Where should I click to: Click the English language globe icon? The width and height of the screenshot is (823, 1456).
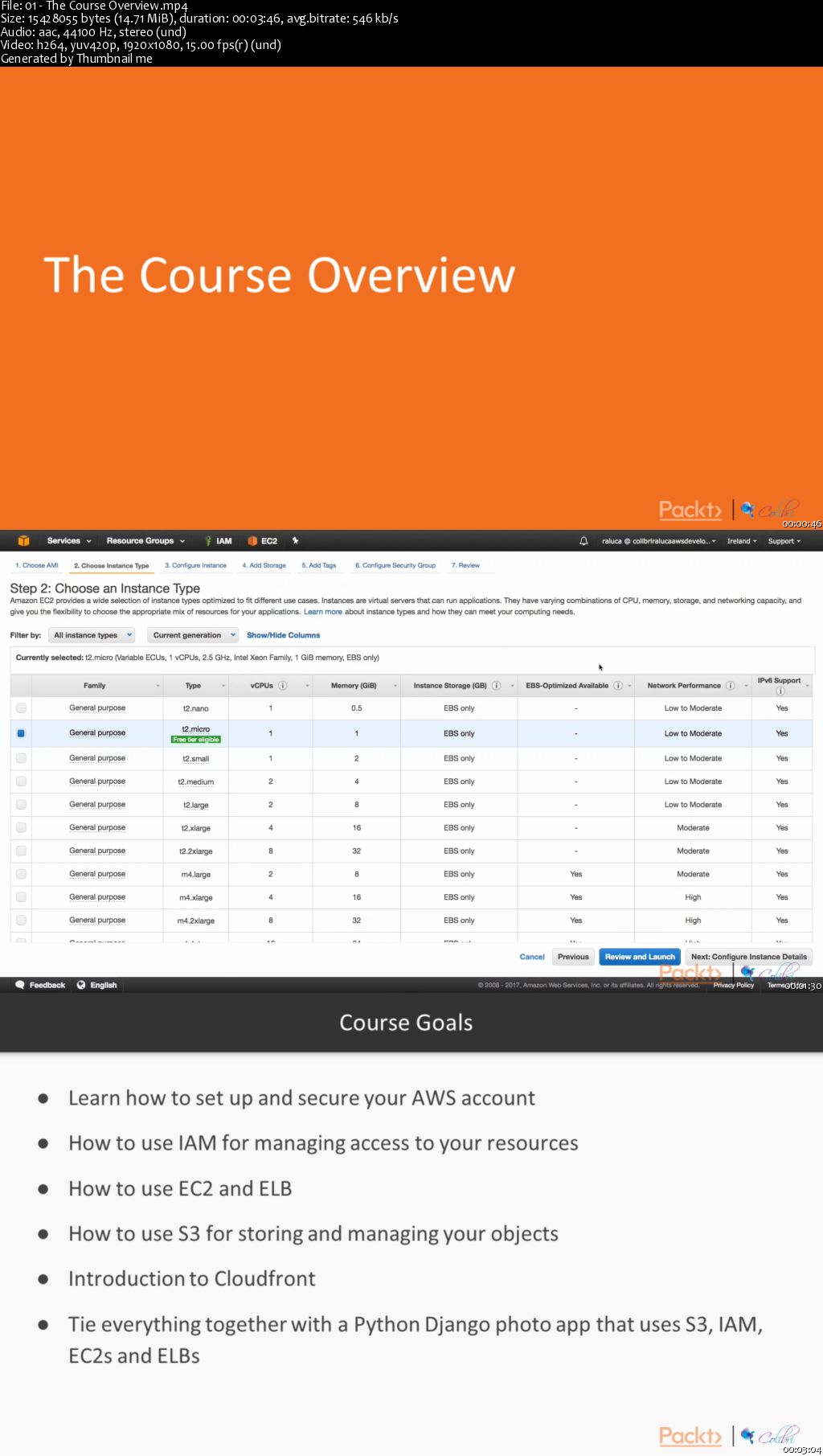point(81,985)
